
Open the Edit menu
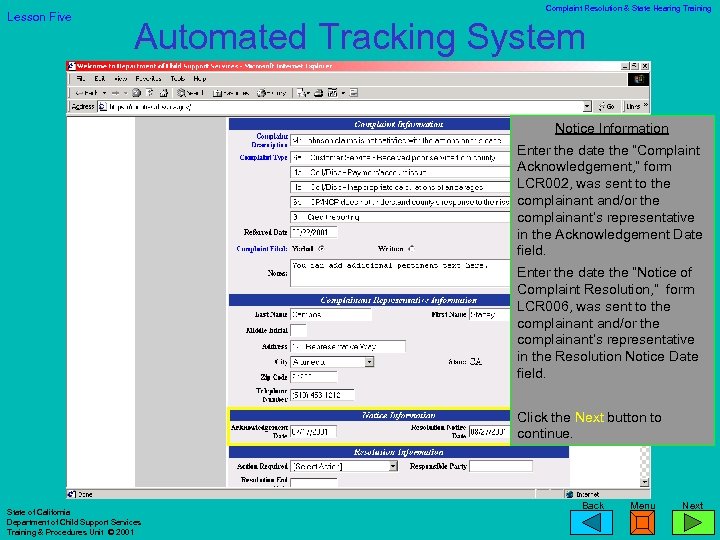[100, 79]
